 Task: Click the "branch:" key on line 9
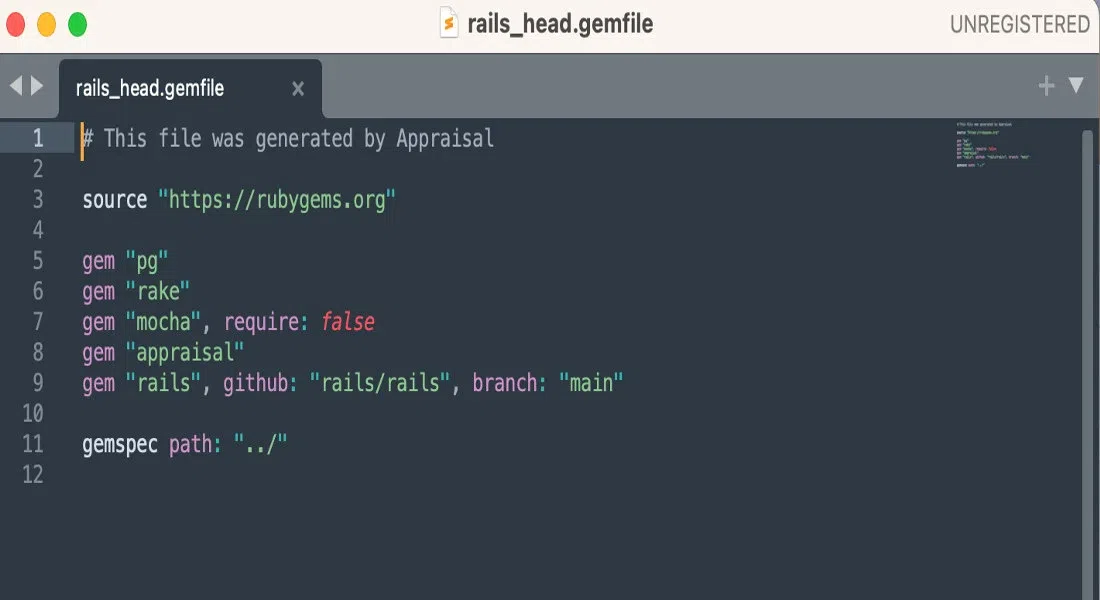tap(509, 383)
